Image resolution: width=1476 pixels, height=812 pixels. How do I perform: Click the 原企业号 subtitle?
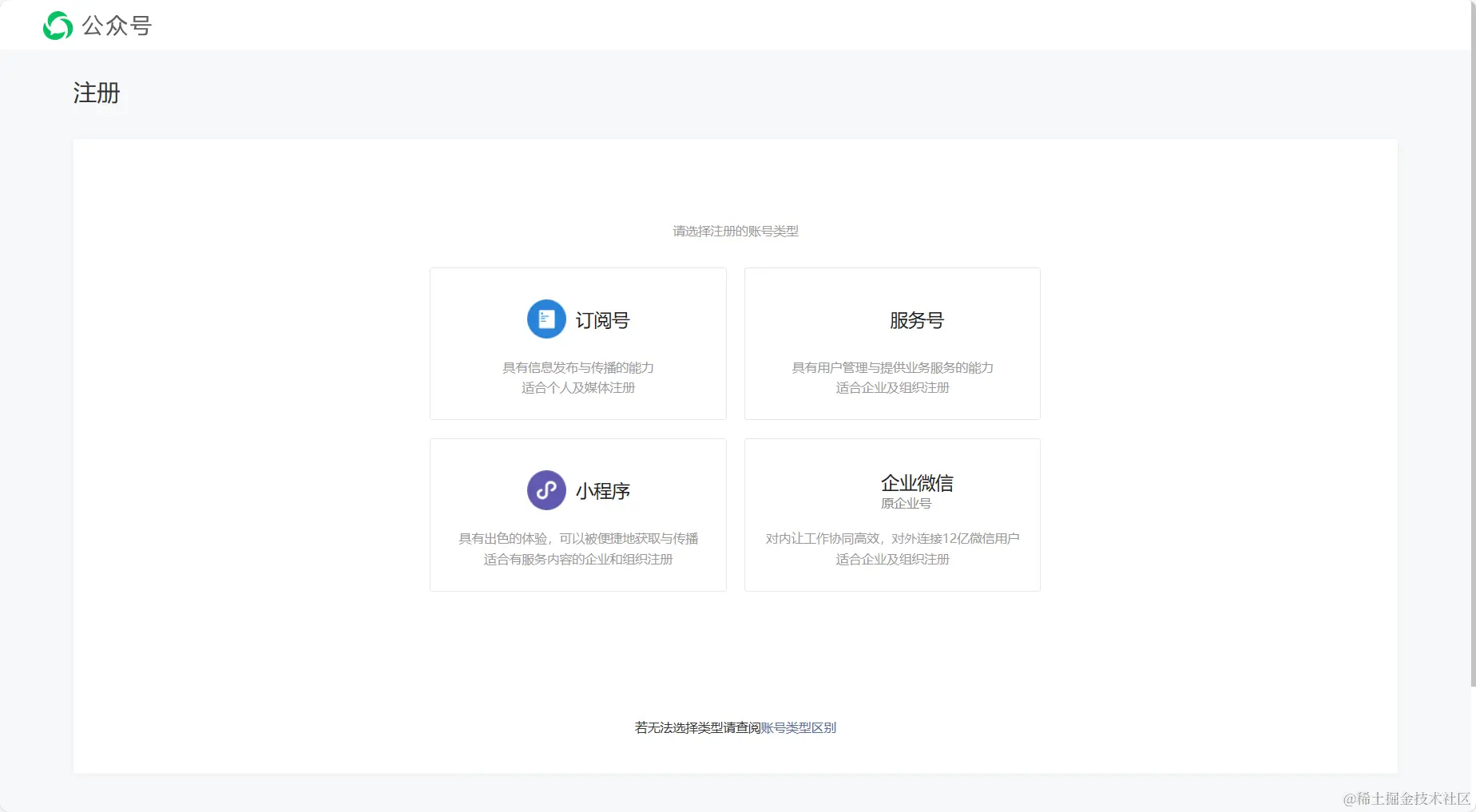(x=906, y=503)
